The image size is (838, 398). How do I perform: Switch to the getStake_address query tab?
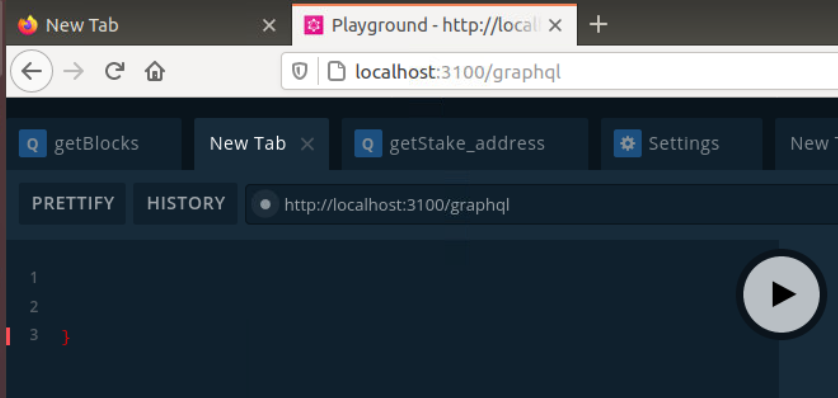point(465,144)
